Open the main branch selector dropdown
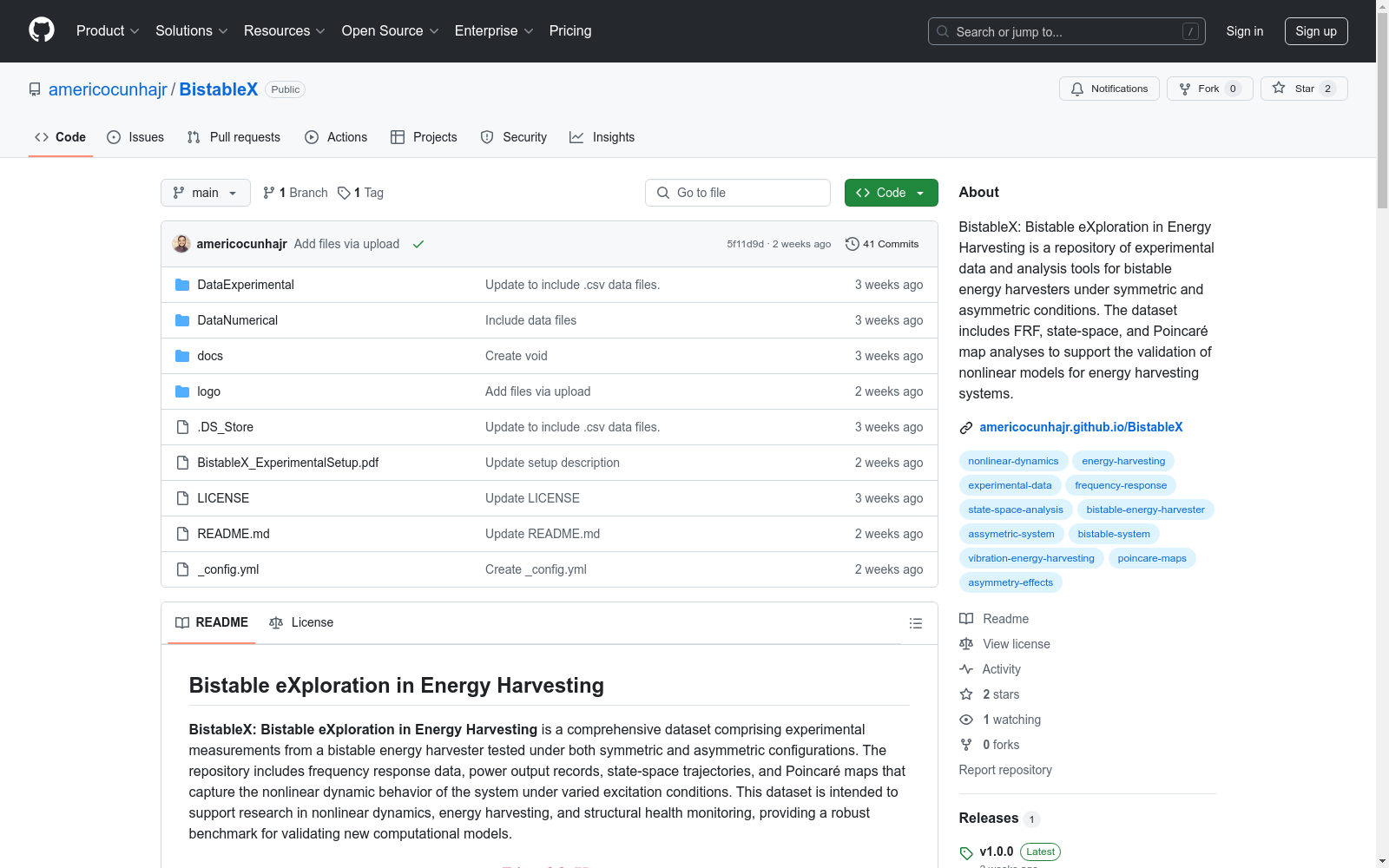Screen dimensions: 1389x868 tap(206, 193)
